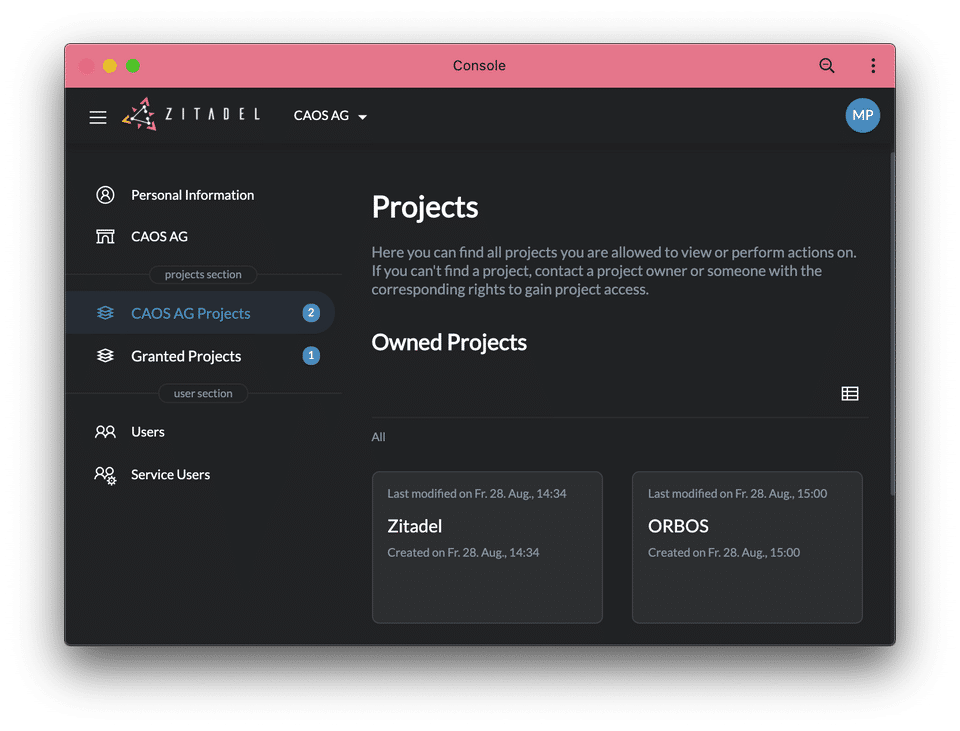Open the ORBOS project card

747,547
